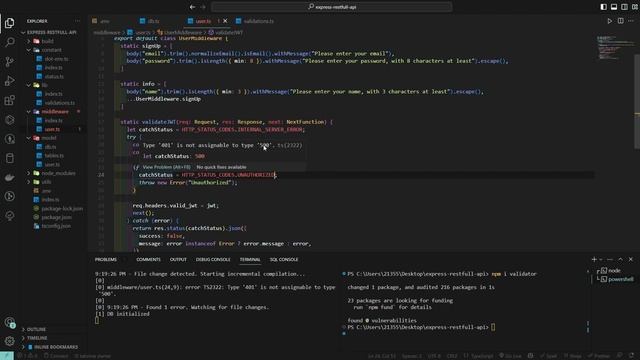Open the Manage gear settings icon

click(9, 341)
